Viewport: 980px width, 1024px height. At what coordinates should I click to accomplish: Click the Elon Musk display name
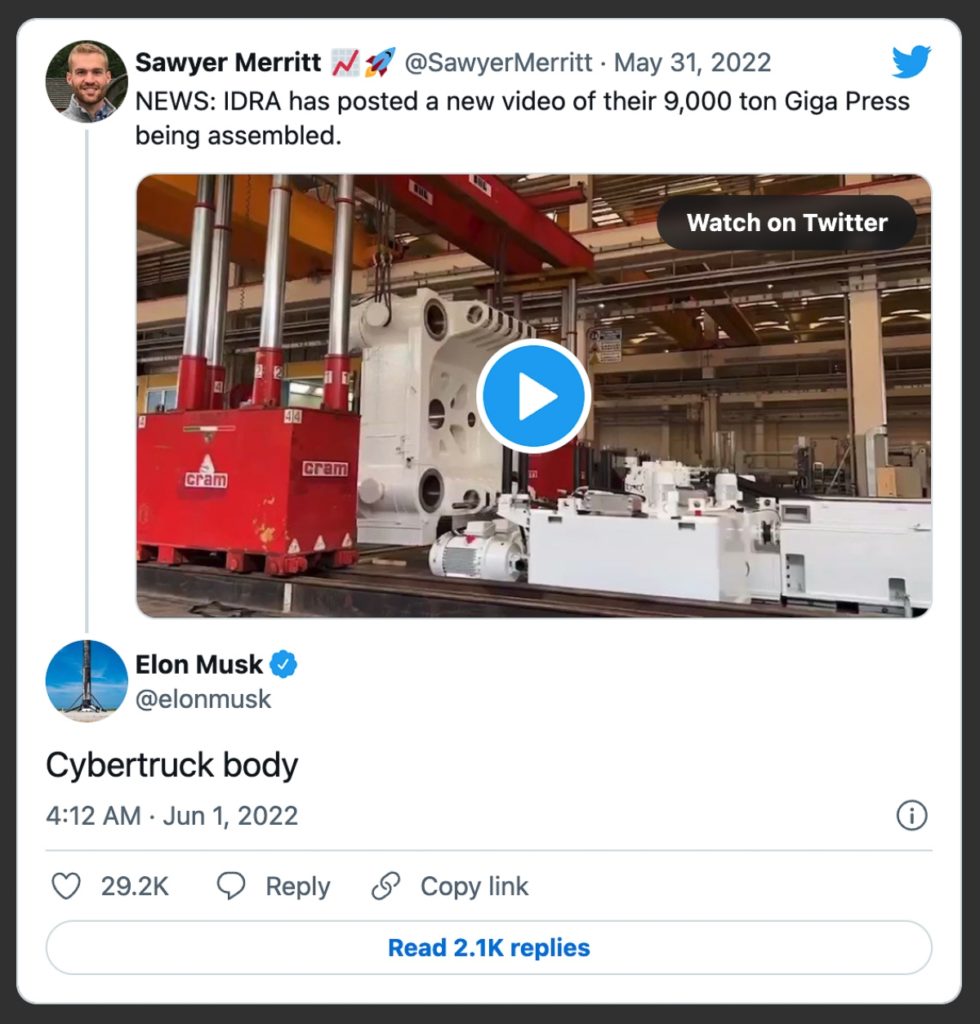tap(199, 664)
